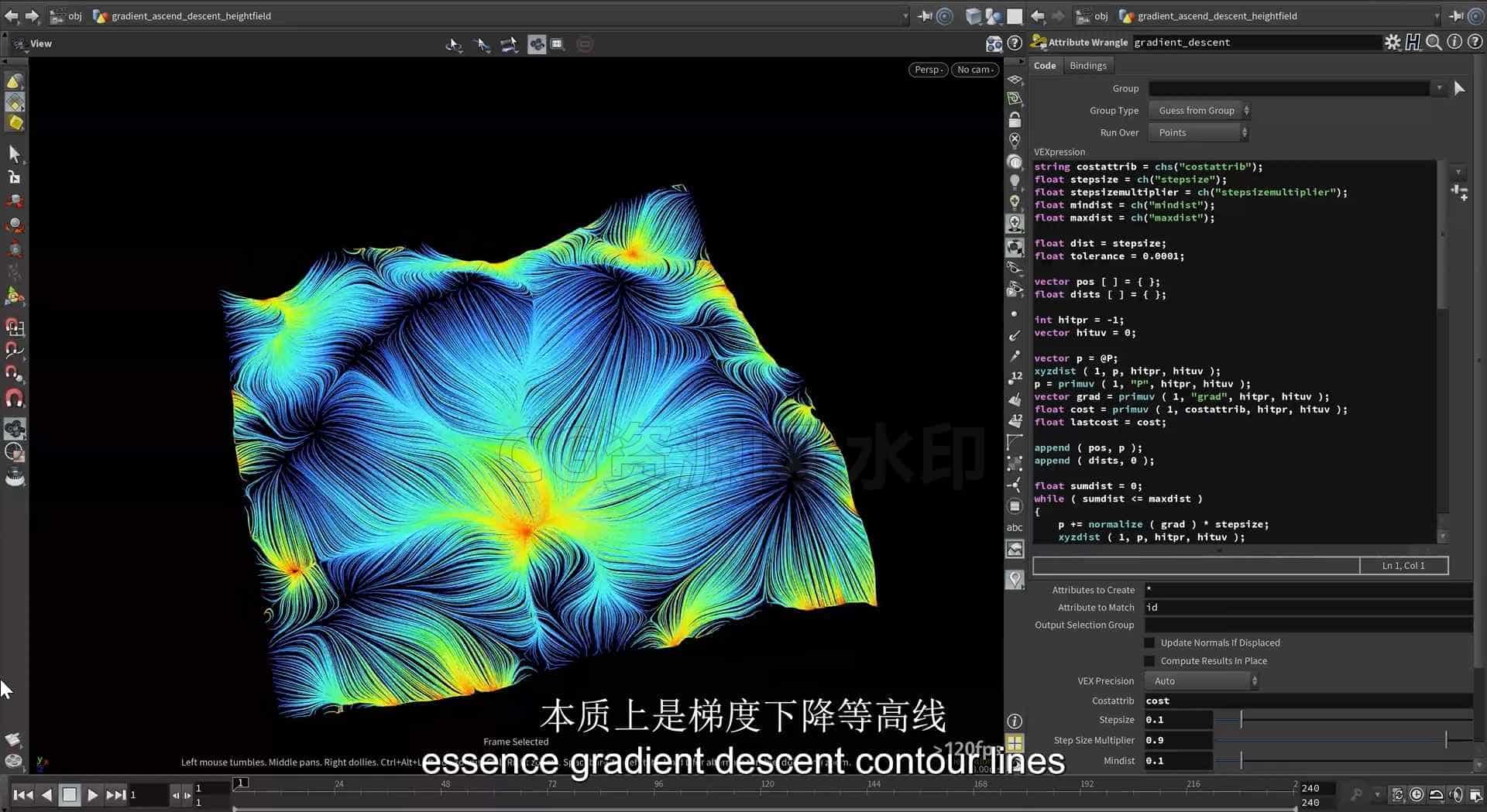Open Run Over Points dropdown
This screenshot has width=1487, height=812.
[x=1199, y=132]
